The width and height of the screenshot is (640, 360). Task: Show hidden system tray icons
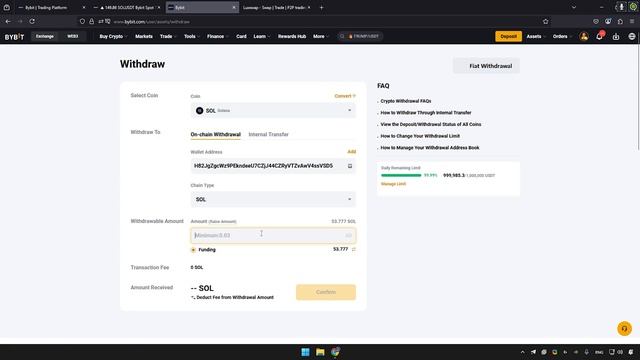pos(522,352)
